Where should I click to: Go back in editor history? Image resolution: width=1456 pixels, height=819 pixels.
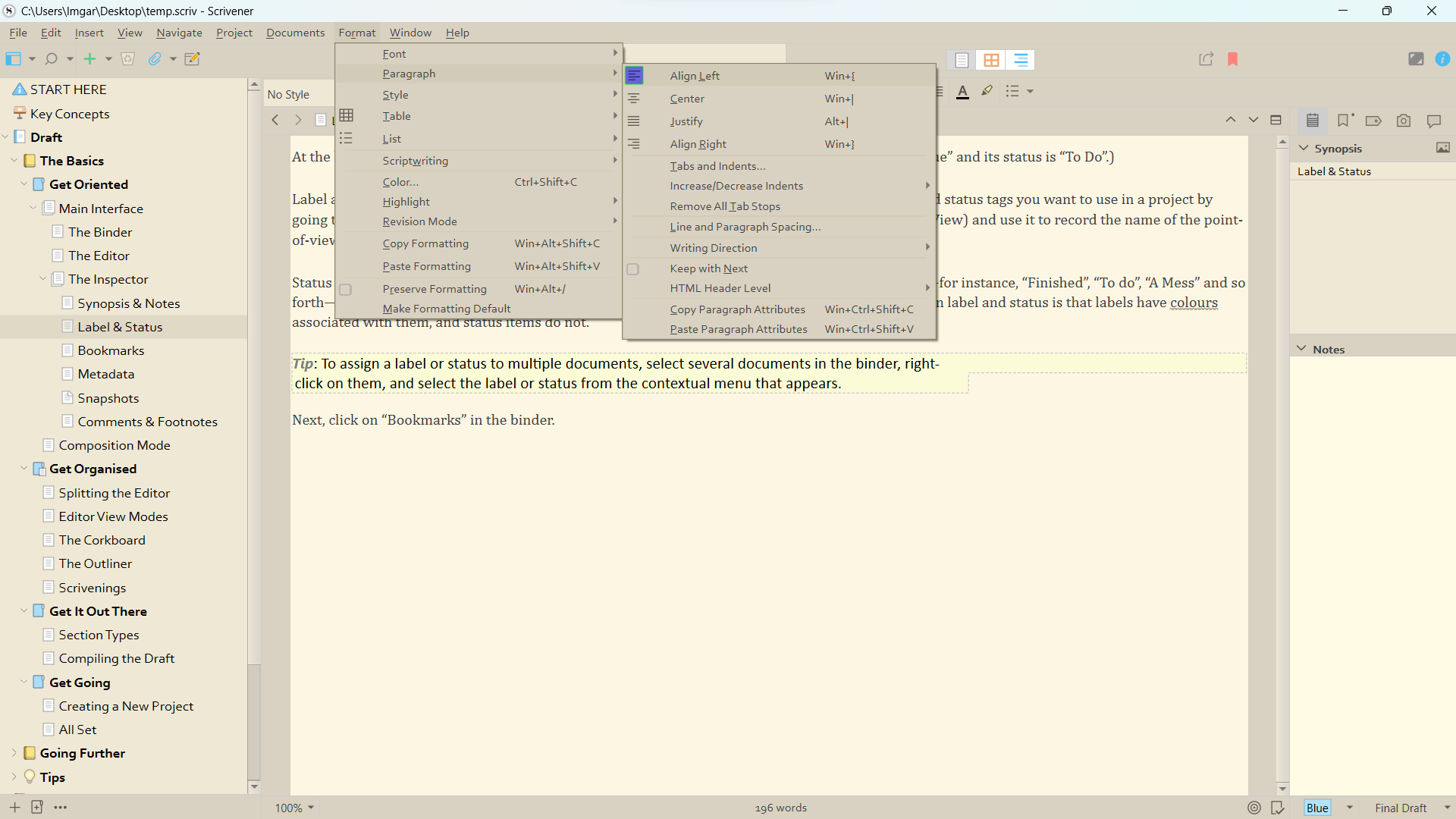(x=275, y=120)
